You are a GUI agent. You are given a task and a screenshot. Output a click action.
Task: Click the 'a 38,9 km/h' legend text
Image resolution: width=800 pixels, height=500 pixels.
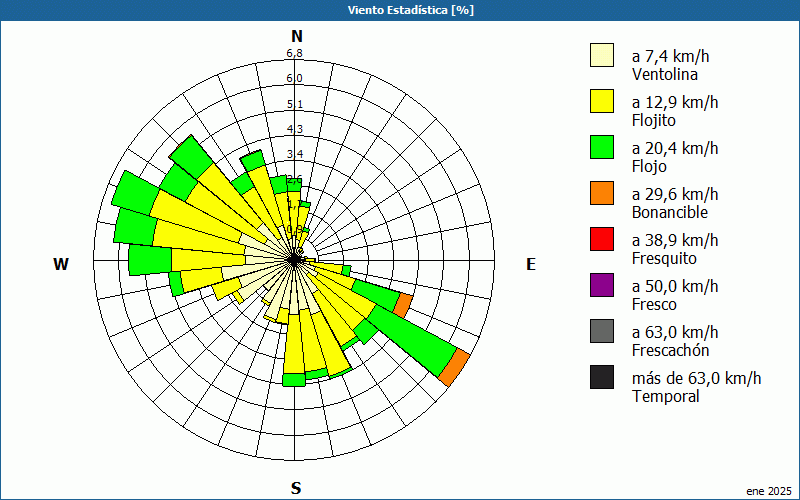(675, 240)
